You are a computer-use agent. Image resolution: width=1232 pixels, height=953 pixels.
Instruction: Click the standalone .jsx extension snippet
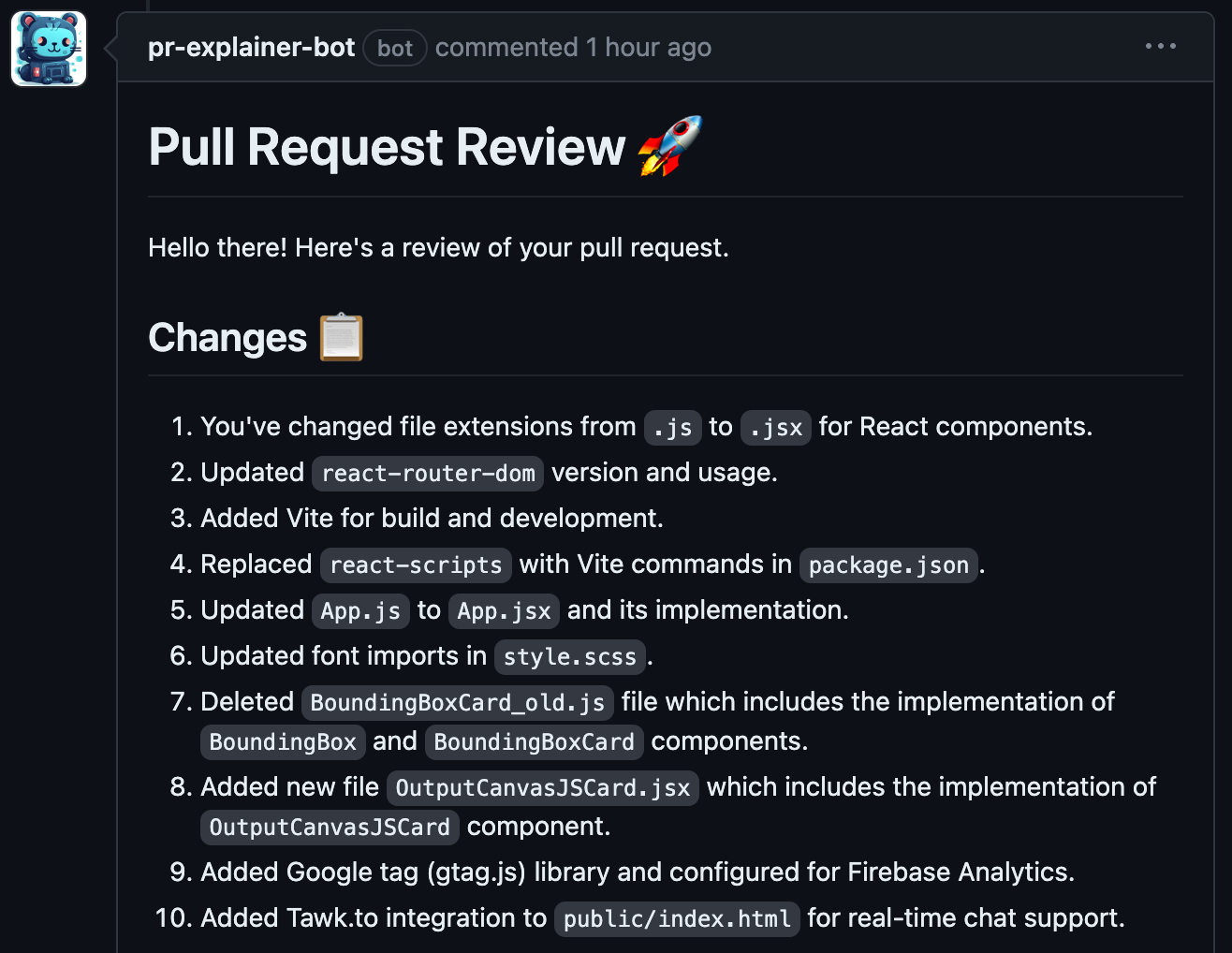point(776,427)
